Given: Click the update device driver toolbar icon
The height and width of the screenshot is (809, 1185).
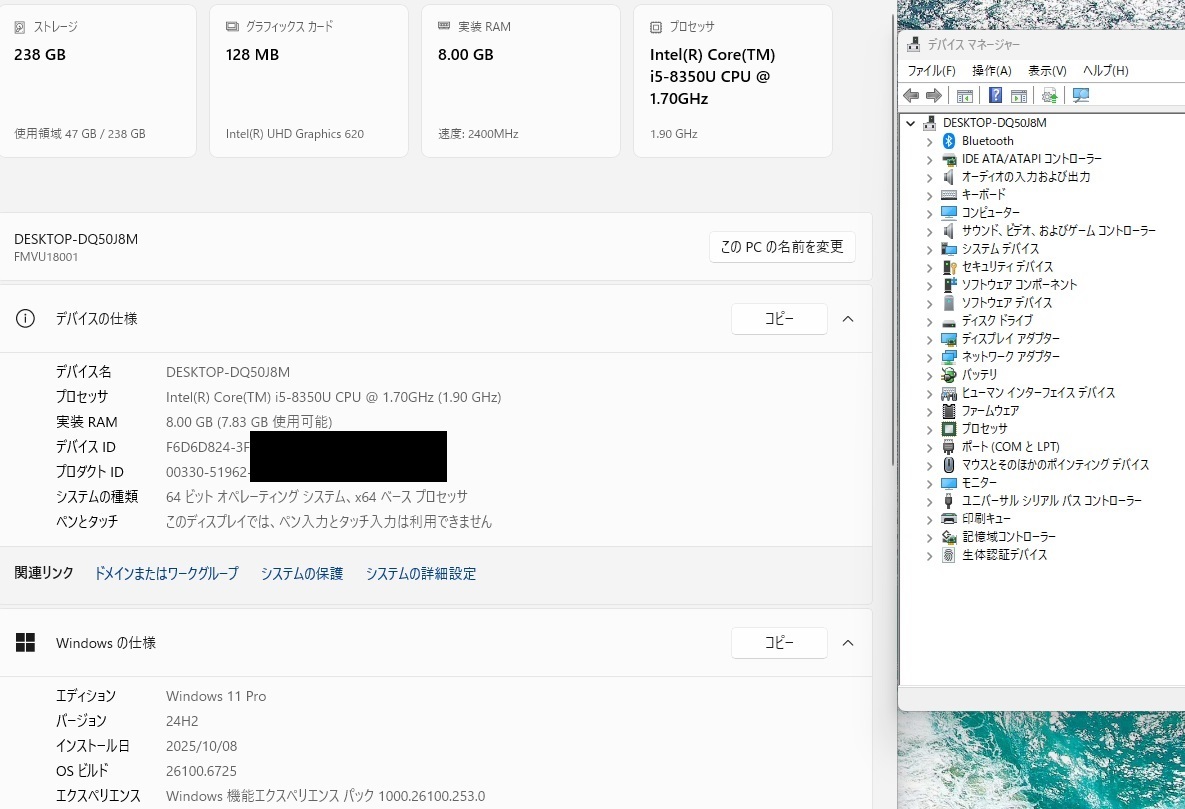Looking at the screenshot, I should pos(1050,95).
